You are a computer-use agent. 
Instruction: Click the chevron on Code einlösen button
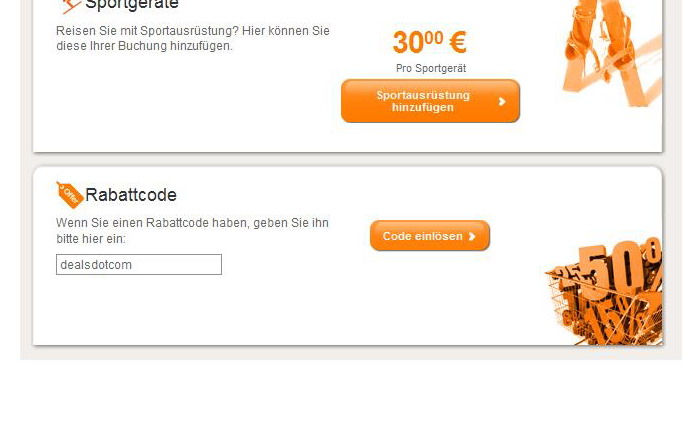[472, 236]
